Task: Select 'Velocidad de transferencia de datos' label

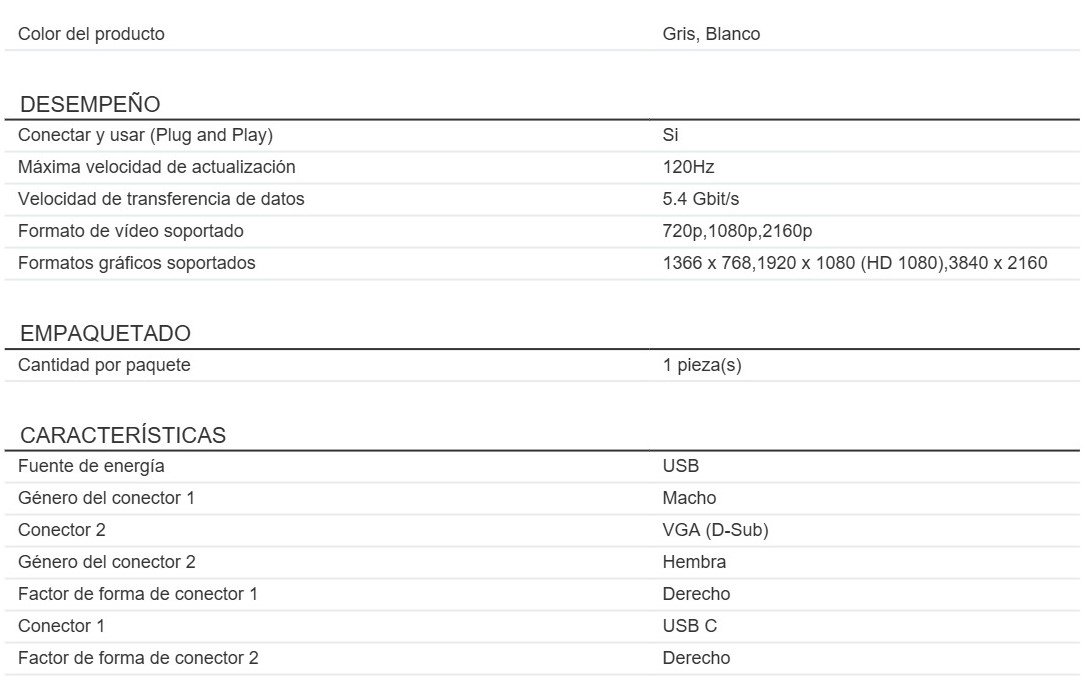Action: click(161, 199)
